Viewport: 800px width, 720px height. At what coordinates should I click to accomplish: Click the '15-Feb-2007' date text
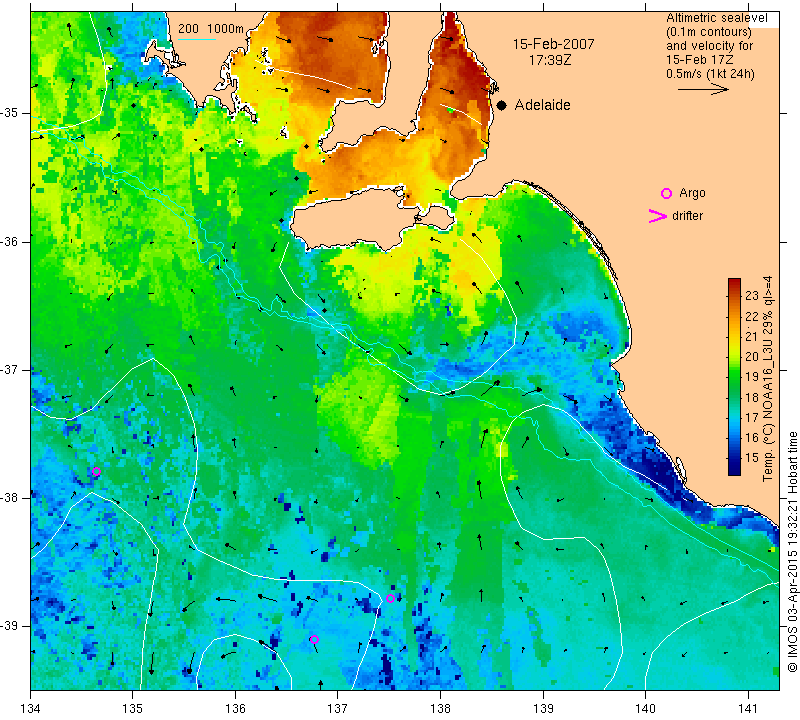pyautogui.click(x=554, y=44)
